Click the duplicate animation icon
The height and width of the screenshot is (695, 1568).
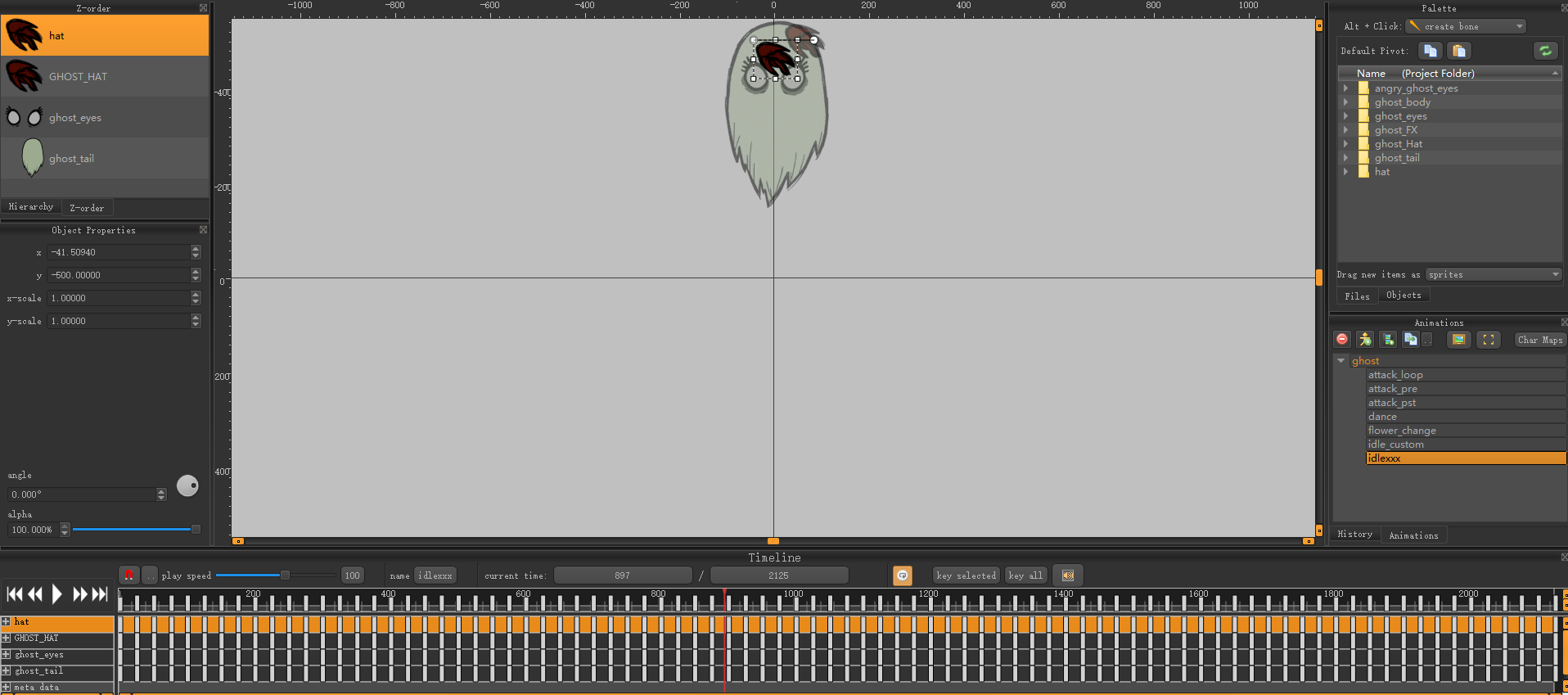(1410, 340)
